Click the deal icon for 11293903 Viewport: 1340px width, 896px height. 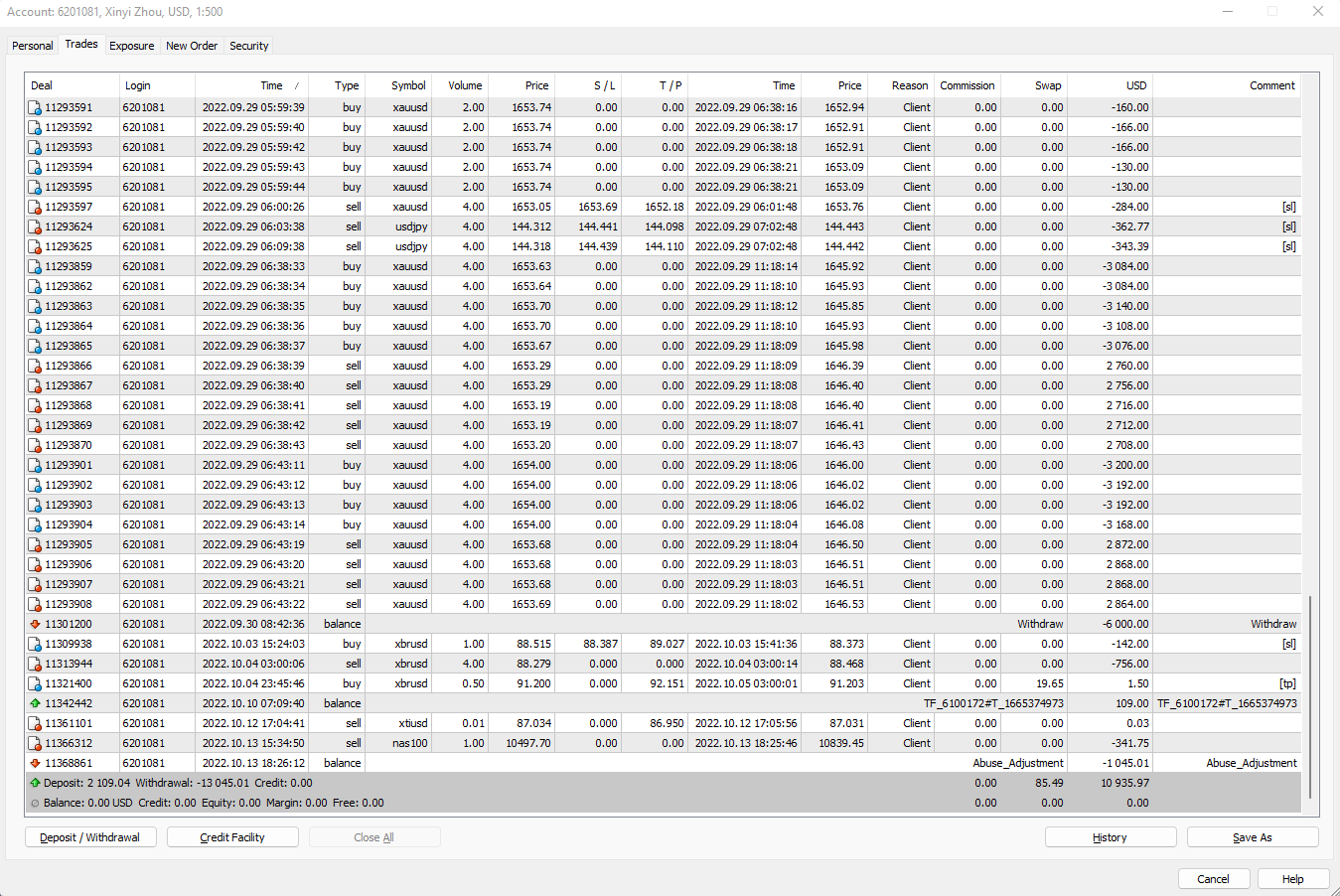[x=35, y=505]
